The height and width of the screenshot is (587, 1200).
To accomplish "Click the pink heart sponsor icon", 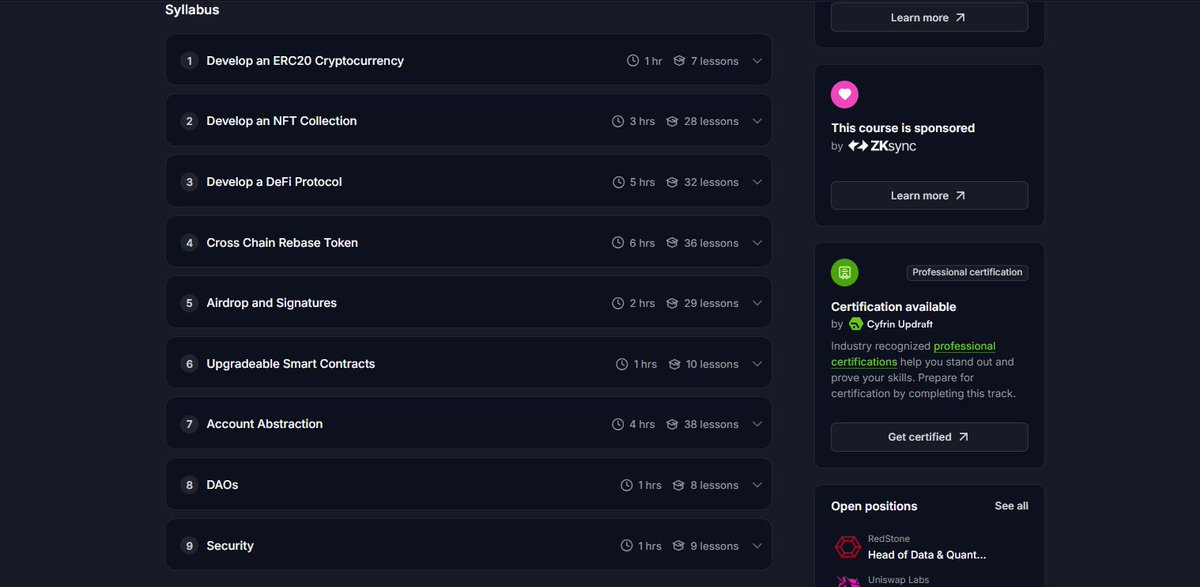I will 845,94.
